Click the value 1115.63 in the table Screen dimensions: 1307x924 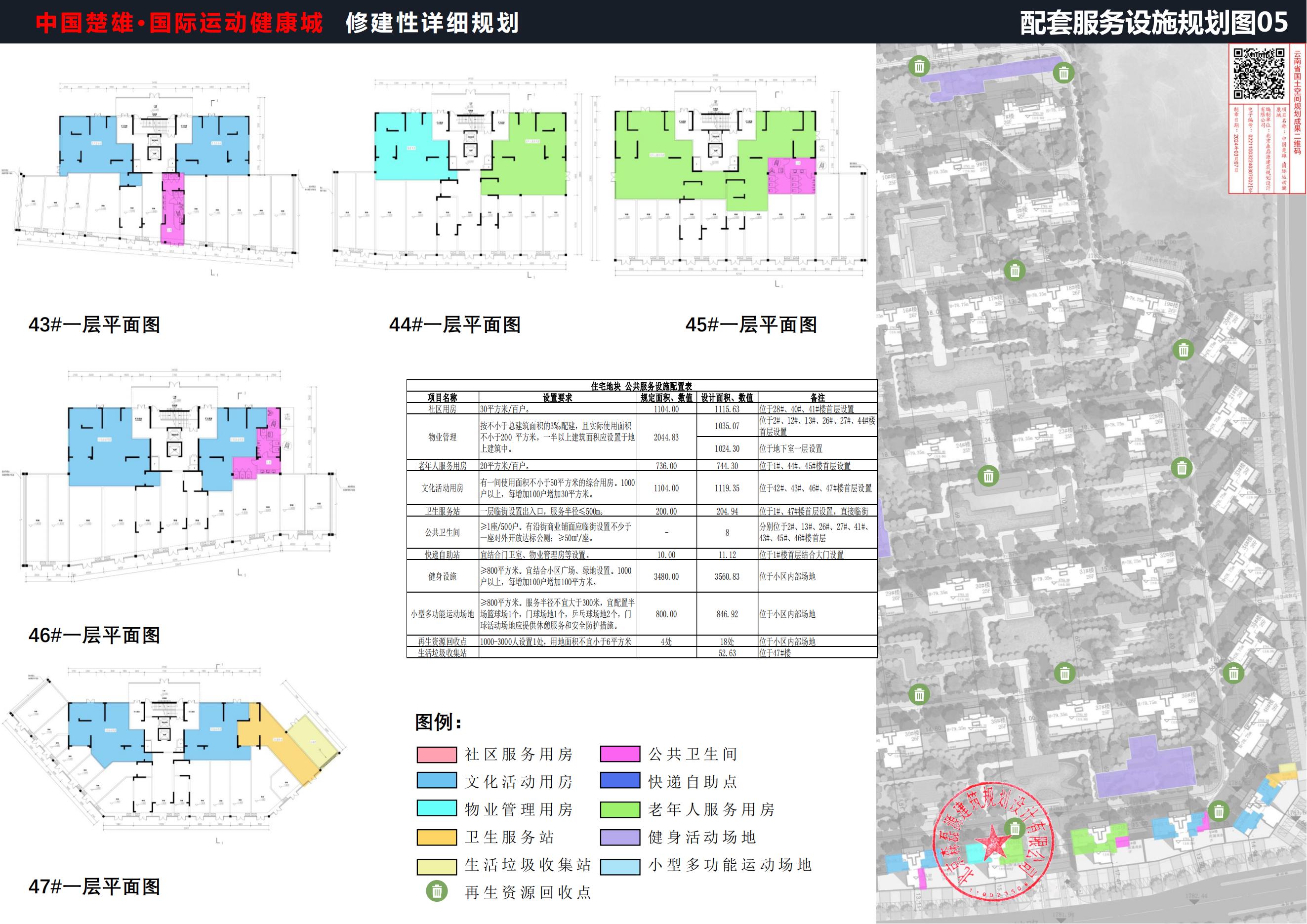pos(727,409)
